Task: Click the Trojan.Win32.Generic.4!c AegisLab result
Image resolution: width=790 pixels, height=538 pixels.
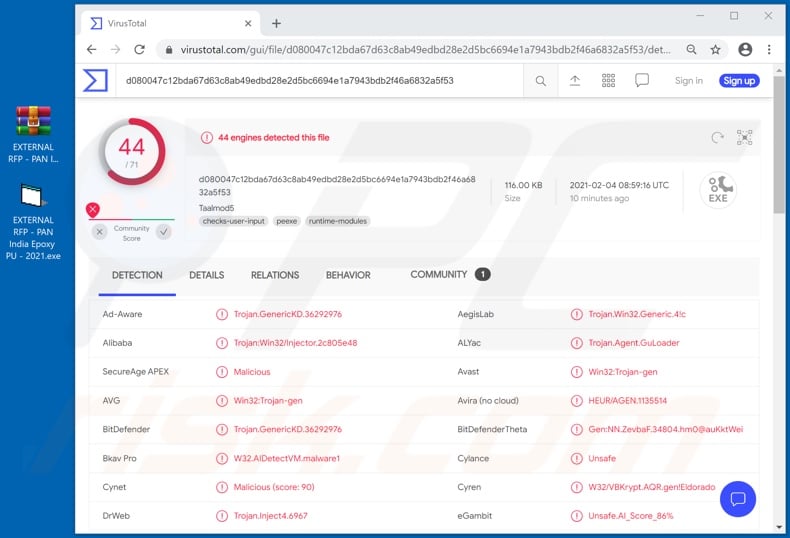Action: tap(637, 314)
